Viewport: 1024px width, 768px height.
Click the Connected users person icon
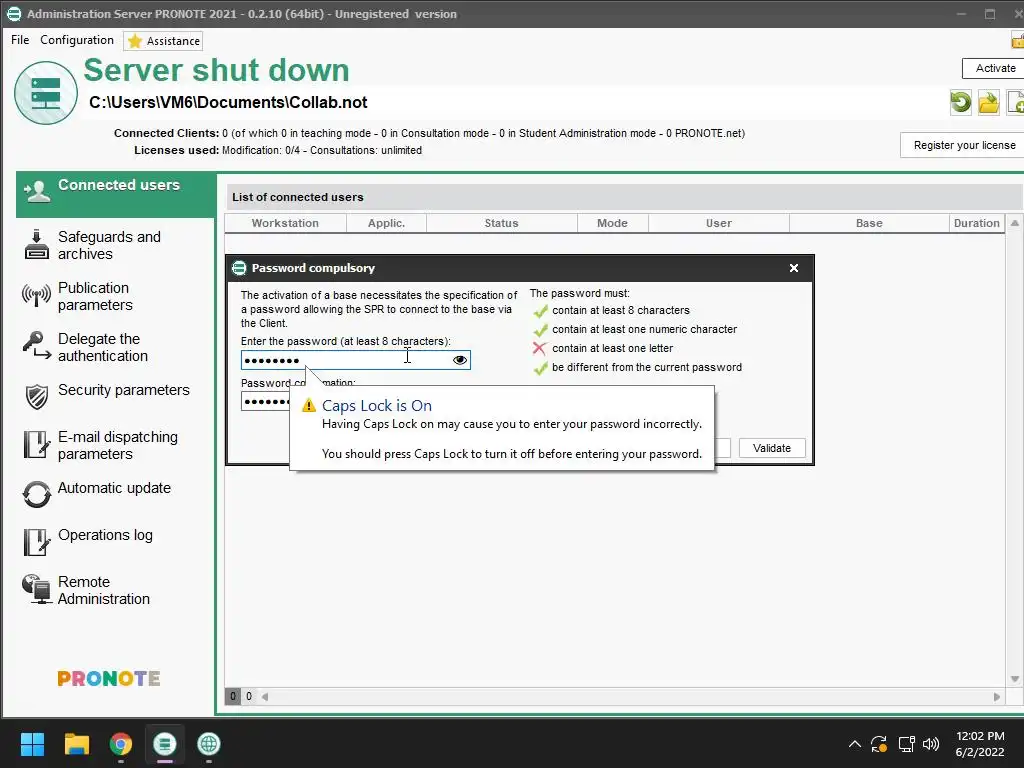pos(37,191)
